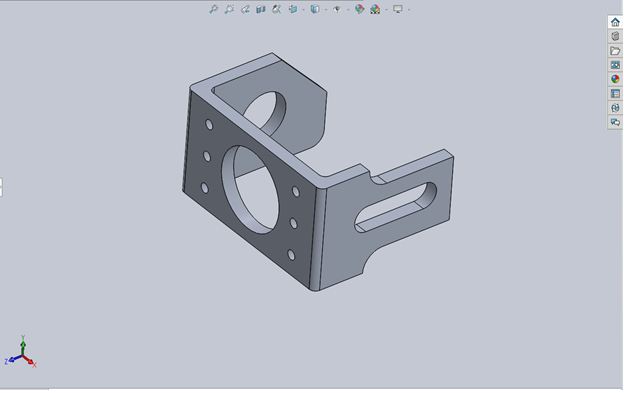This screenshot has height=393, width=624.
Task: Select the Zoom to Area magnifier
Action: point(229,9)
